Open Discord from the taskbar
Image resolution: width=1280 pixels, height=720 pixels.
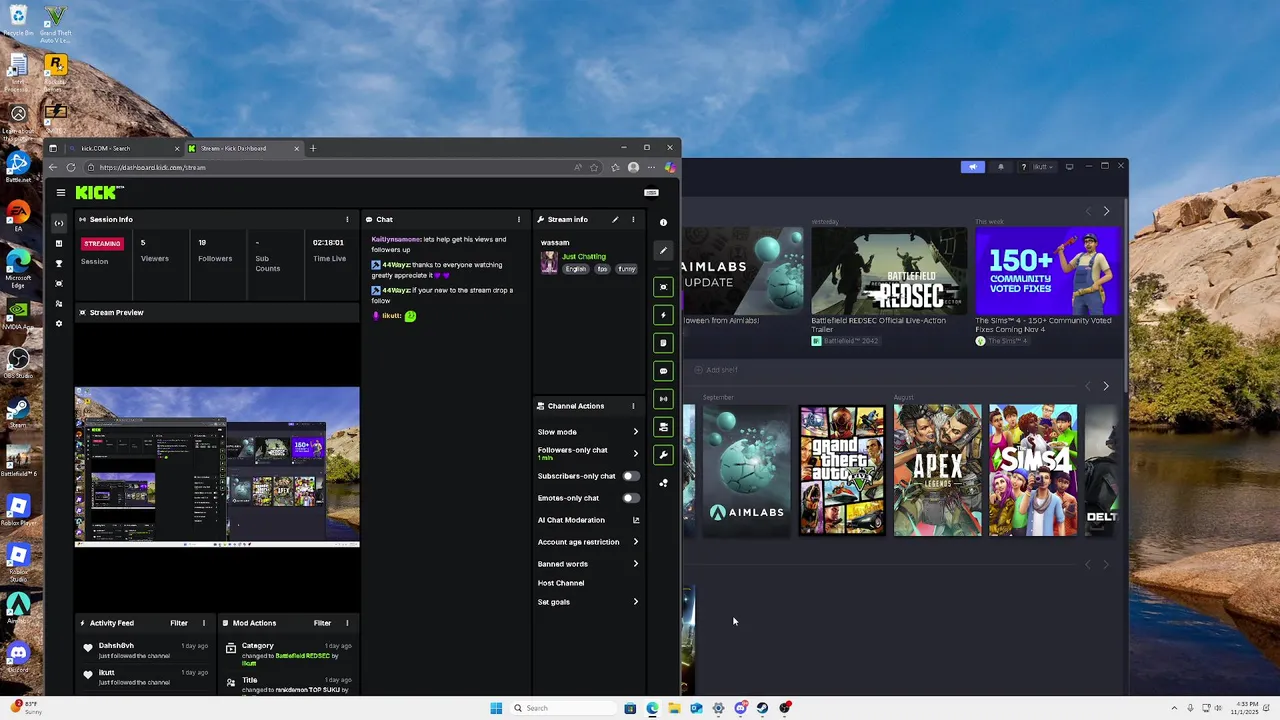click(740, 708)
